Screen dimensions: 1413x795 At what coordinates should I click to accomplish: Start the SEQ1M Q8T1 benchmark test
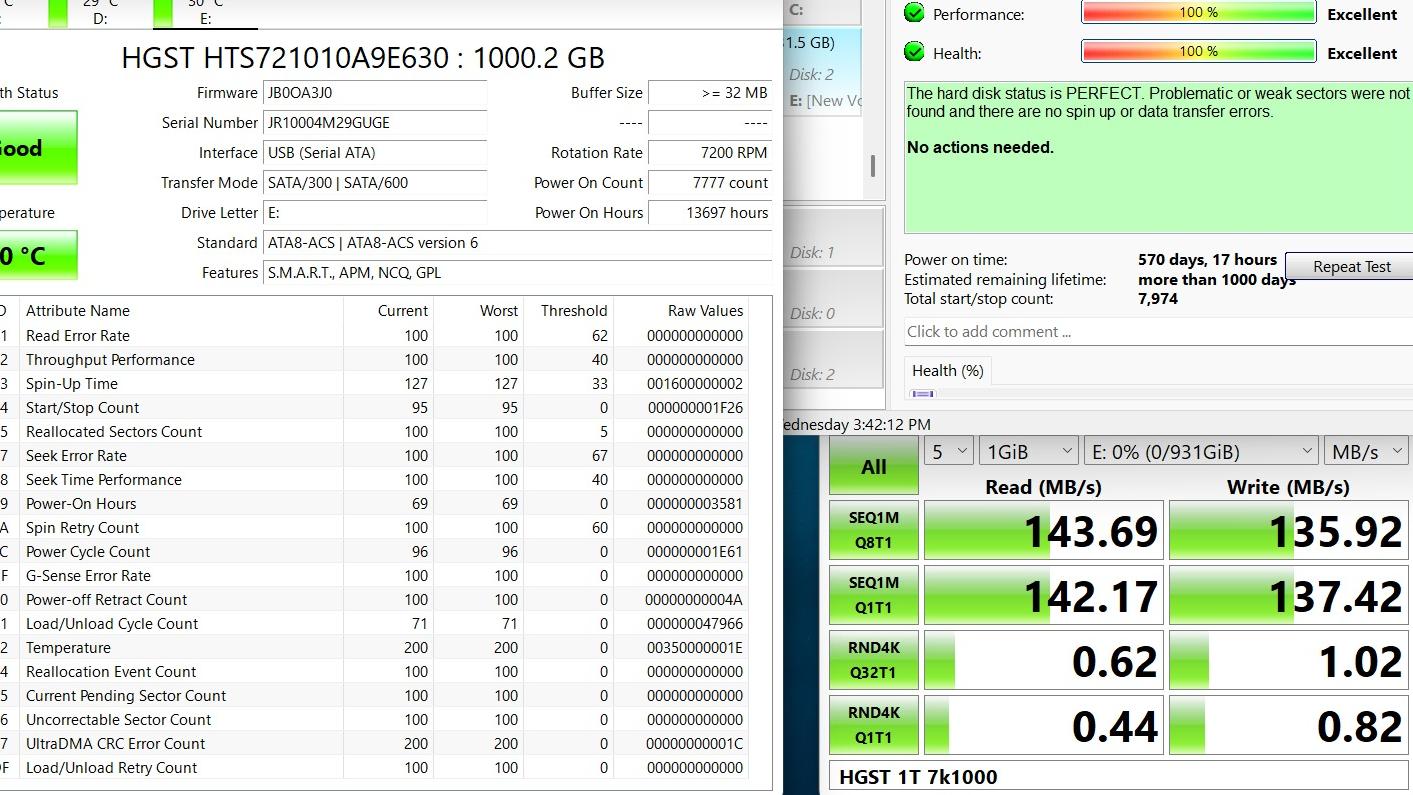coord(873,531)
